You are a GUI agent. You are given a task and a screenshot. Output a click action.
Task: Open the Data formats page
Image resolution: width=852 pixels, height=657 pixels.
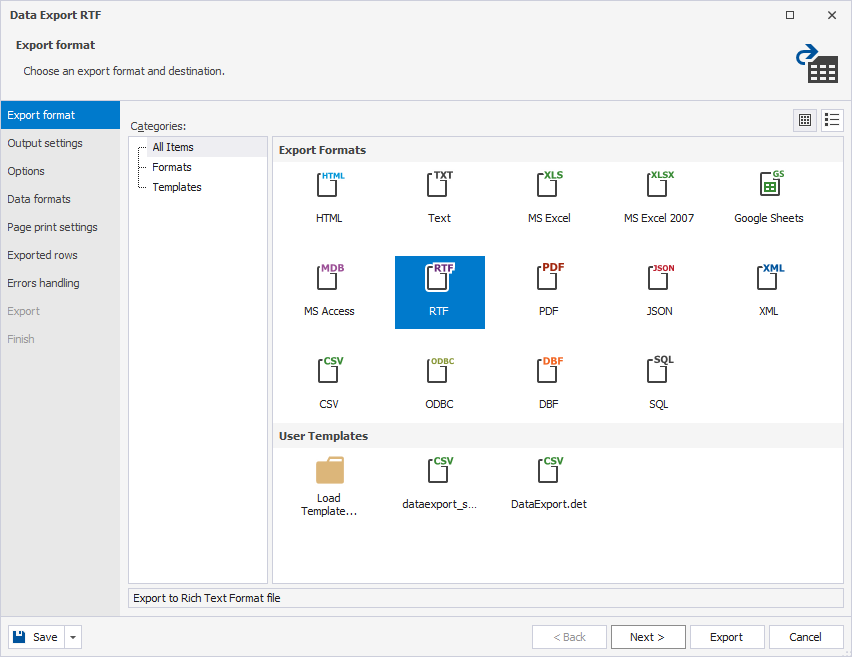[x=39, y=199]
